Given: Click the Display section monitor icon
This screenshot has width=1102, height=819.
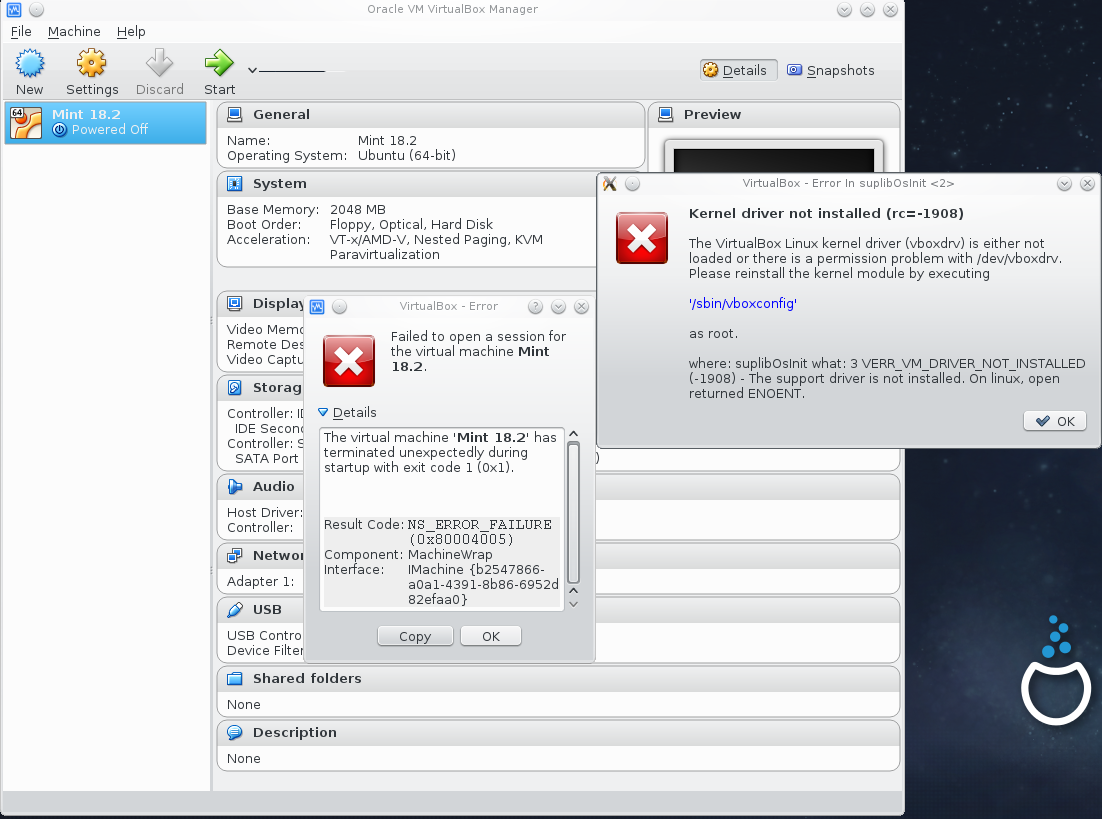Looking at the screenshot, I should (x=235, y=304).
